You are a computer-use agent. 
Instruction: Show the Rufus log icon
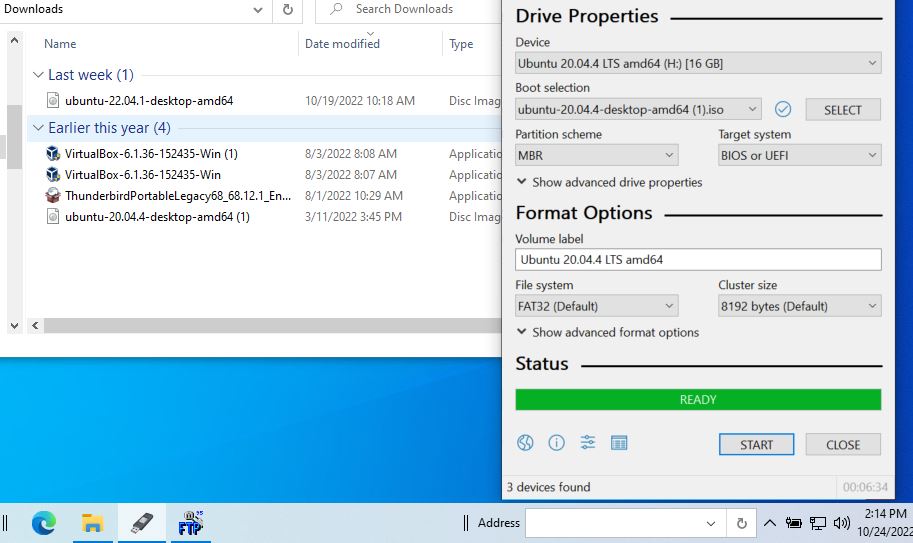619,443
